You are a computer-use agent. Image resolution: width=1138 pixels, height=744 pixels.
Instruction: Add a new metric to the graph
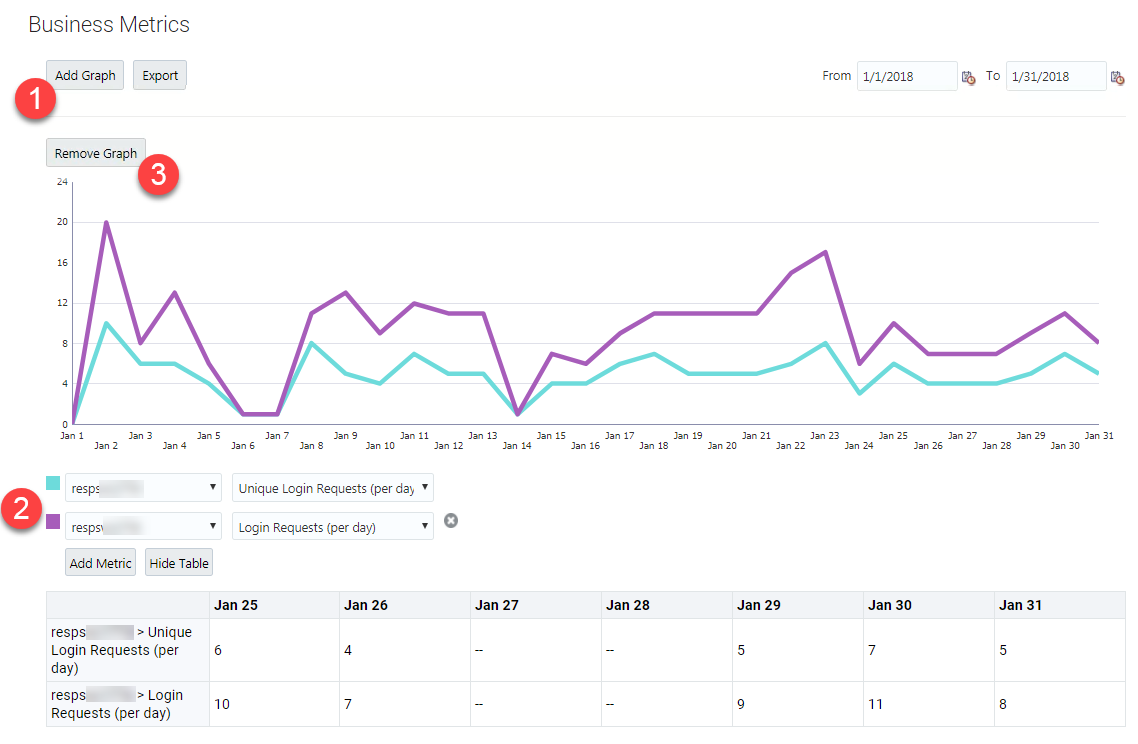coord(100,562)
